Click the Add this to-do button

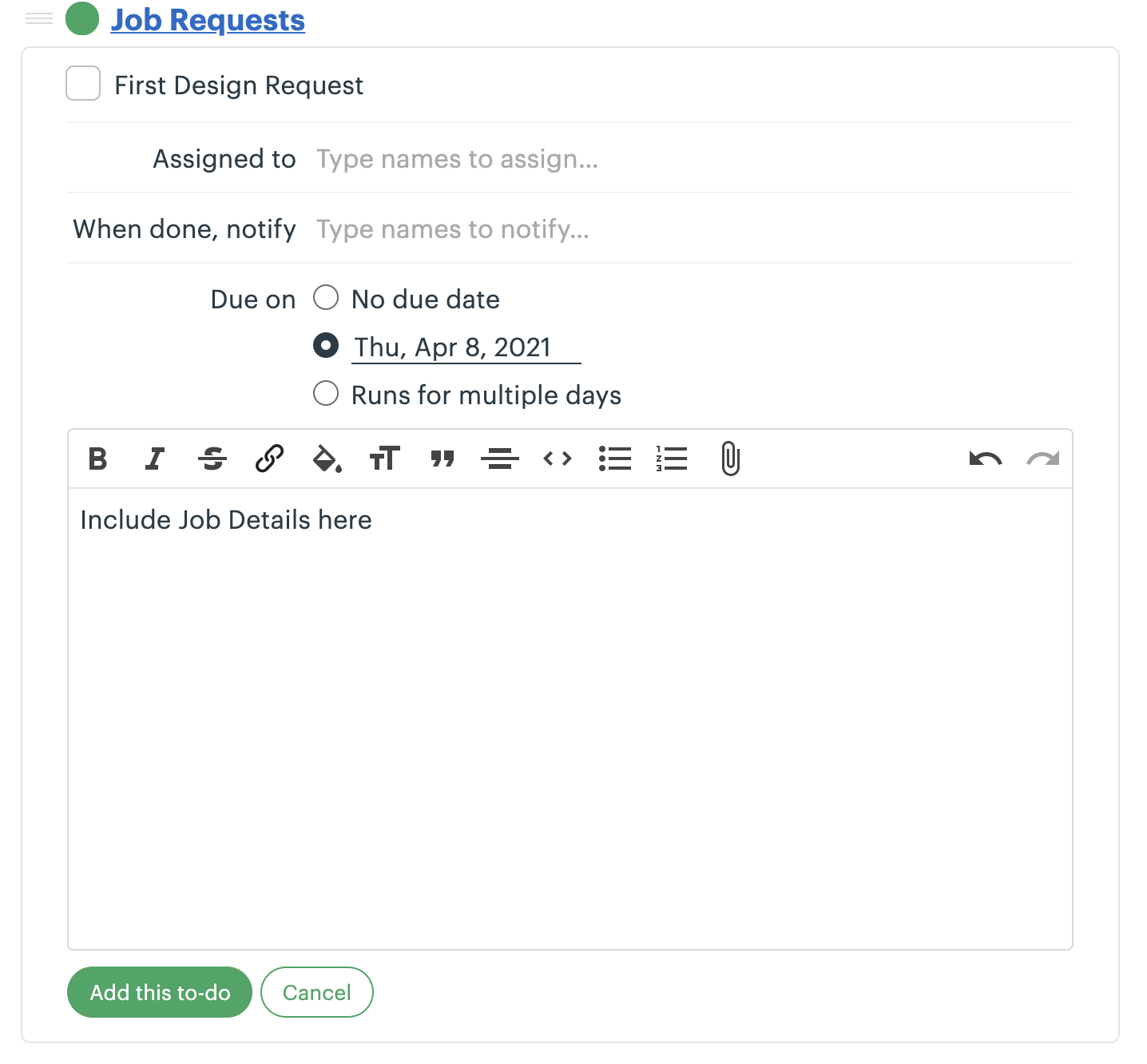click(160, 992)
